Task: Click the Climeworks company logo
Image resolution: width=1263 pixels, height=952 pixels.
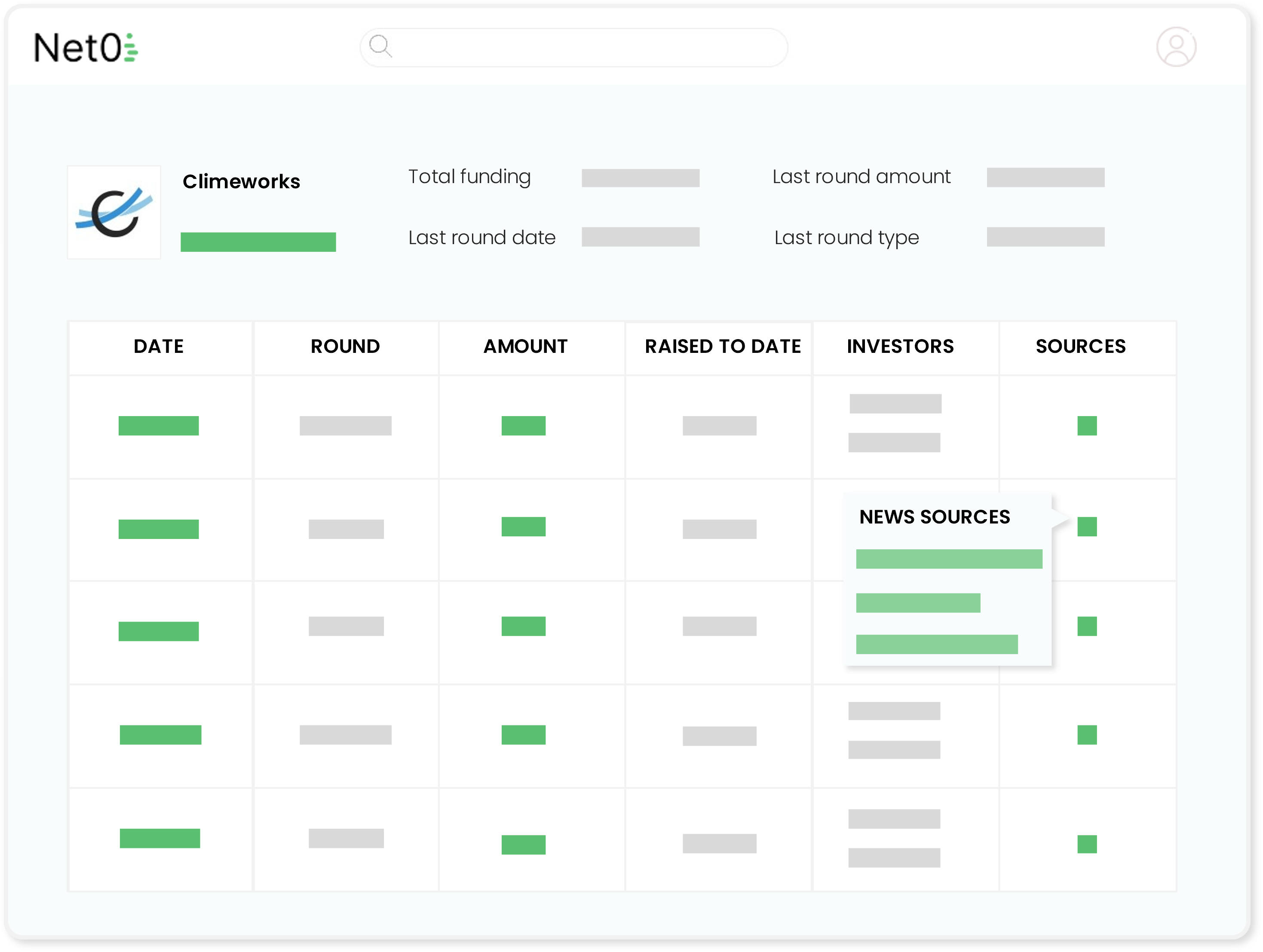Action: pyautogui.click(x=114, y=212)
